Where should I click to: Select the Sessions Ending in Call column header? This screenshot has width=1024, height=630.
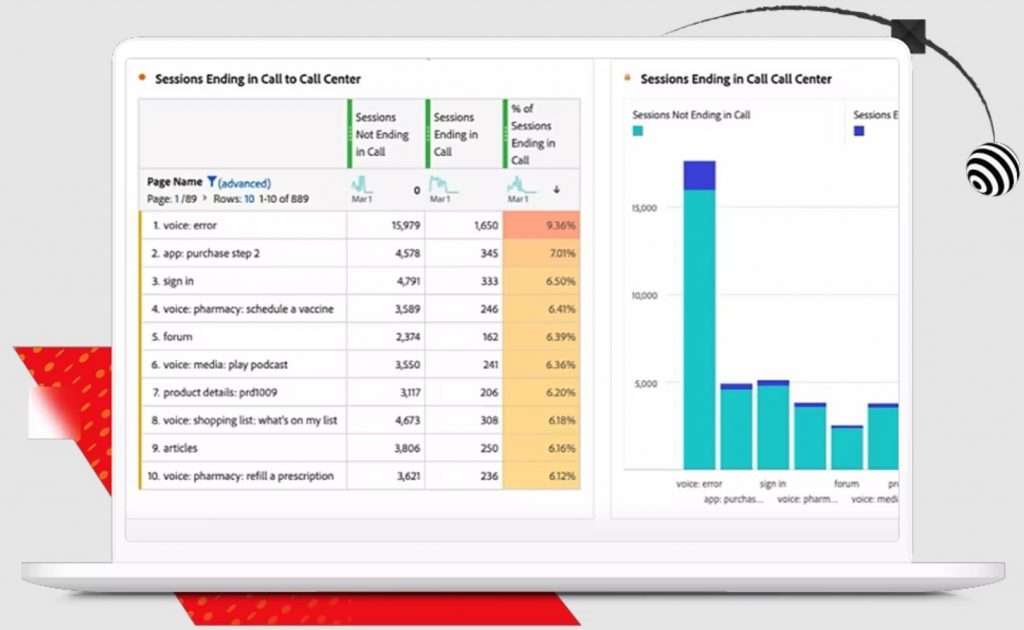click(460, 134)
